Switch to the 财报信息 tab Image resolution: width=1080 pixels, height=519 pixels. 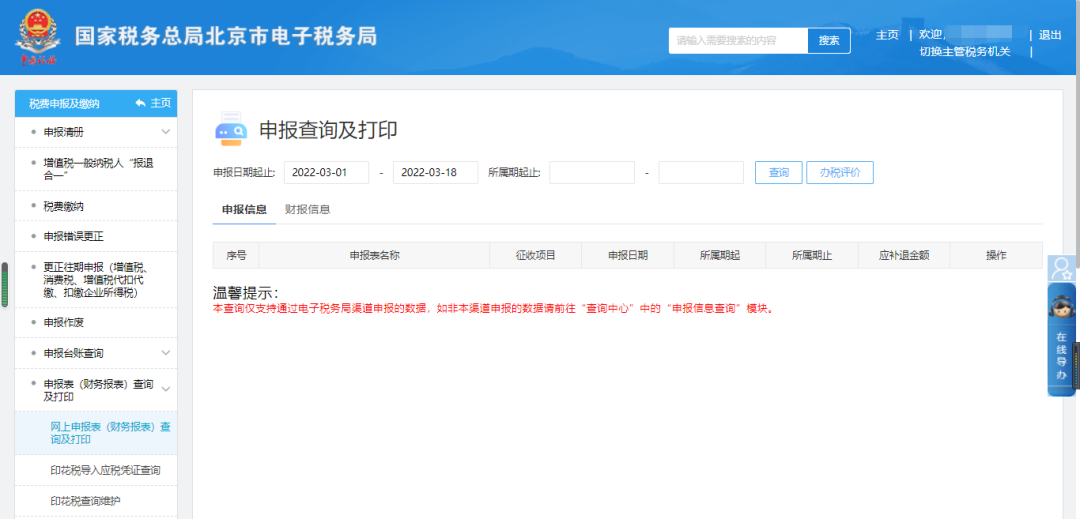click(x=307, y=209)
